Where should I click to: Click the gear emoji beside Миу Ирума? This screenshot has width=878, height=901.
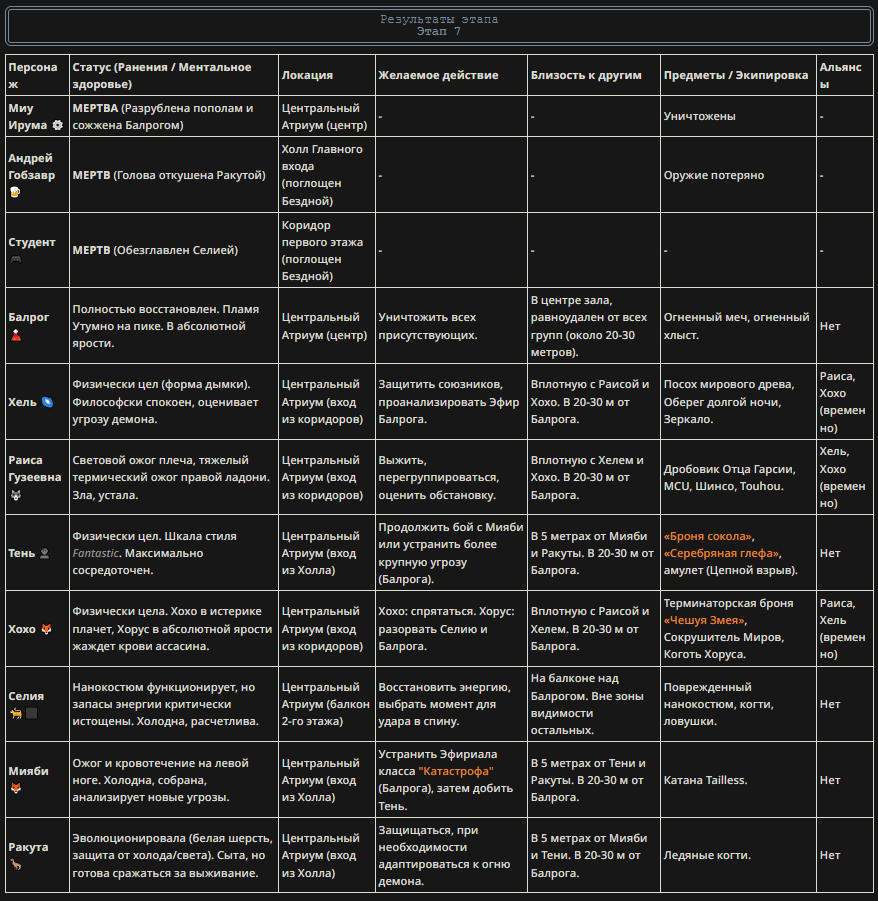(57, 125)
